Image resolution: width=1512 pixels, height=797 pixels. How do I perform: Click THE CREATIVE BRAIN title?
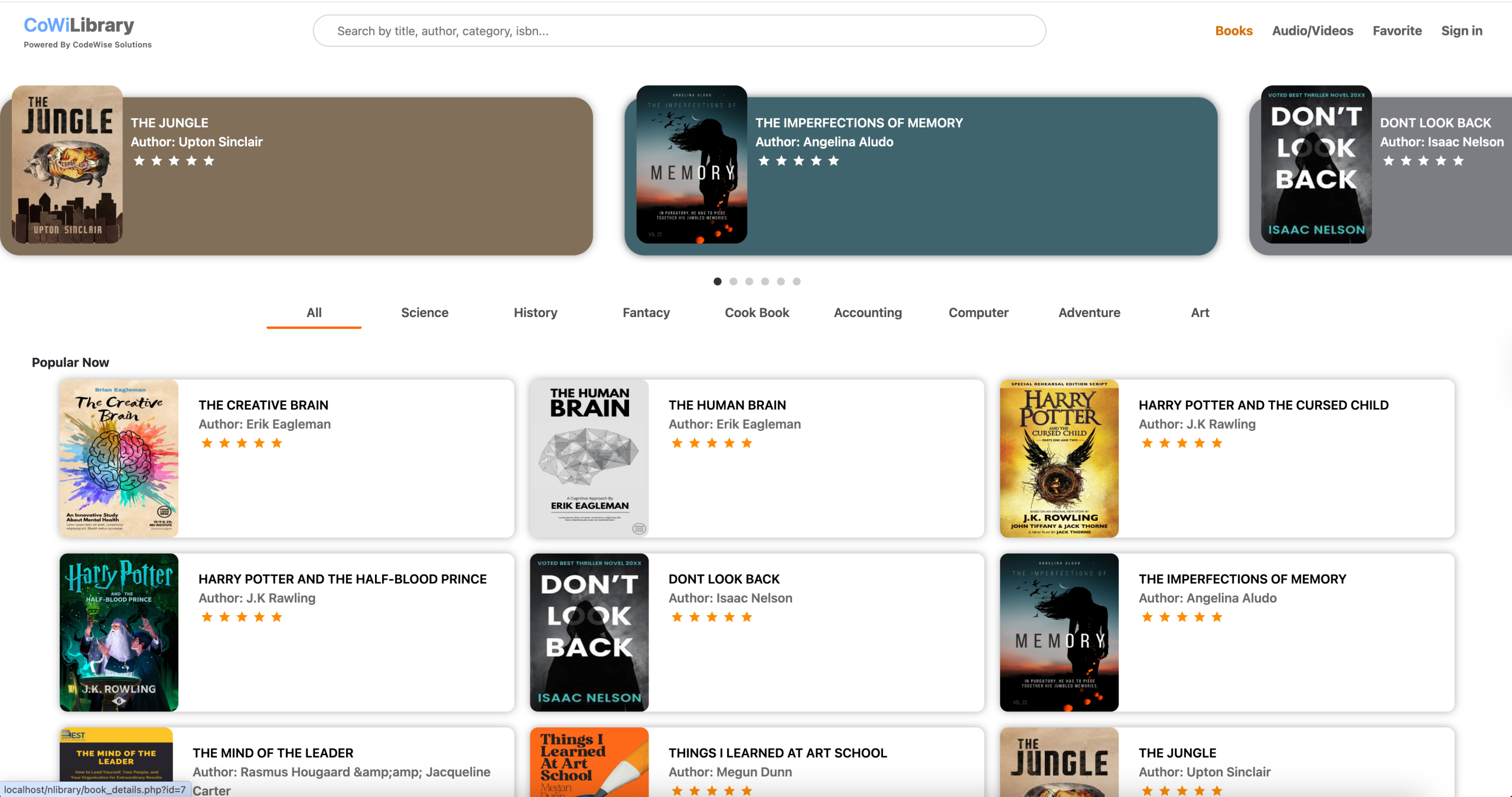263,405
